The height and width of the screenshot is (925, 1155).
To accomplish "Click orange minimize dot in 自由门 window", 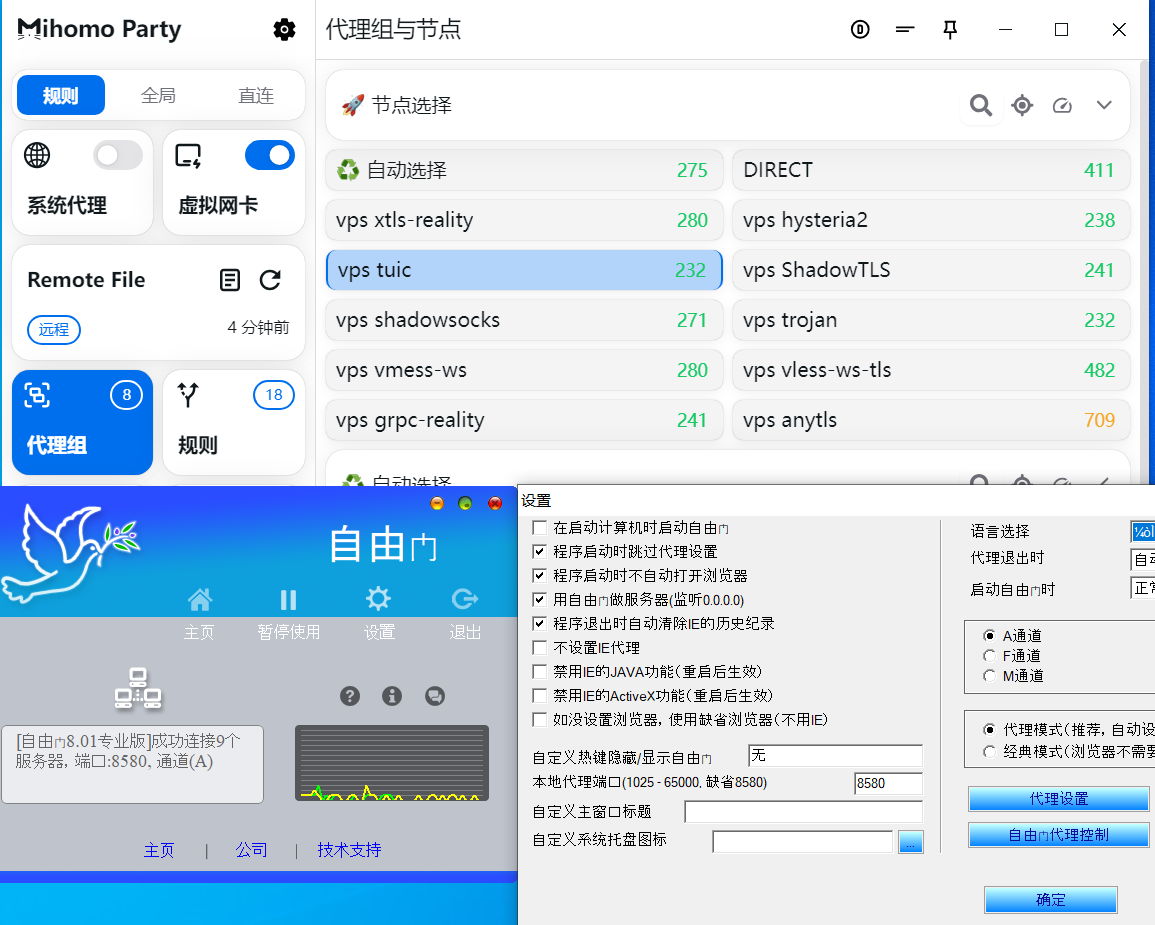I will coord(437,503).
